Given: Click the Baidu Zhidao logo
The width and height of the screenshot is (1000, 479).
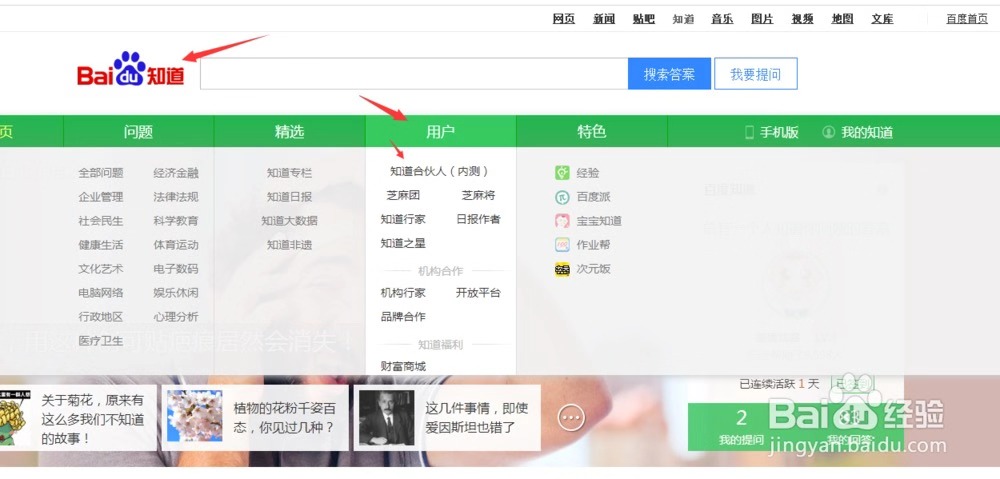Looking at the screenshot, I should [131, 70].
